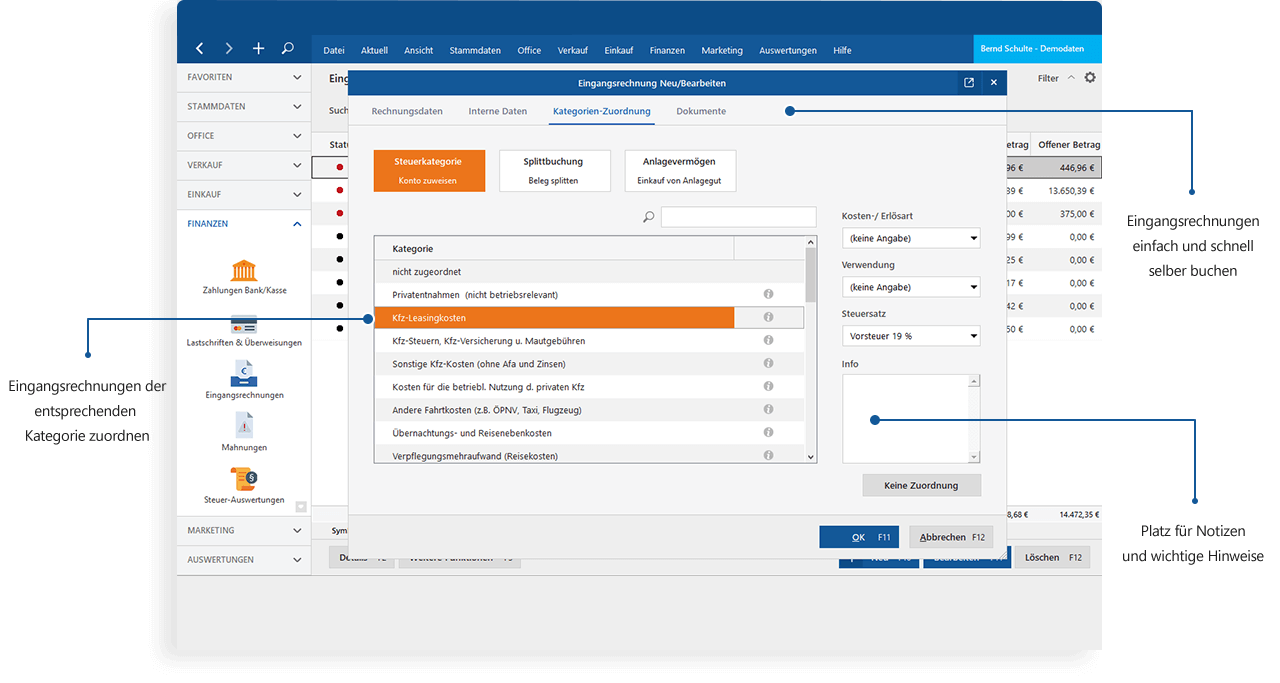This screenshot has height=683, width=1280.
Task: Click info icon for Kfz-Leasingkosten row
Action: pyautogui.click(x=768, y=317)
